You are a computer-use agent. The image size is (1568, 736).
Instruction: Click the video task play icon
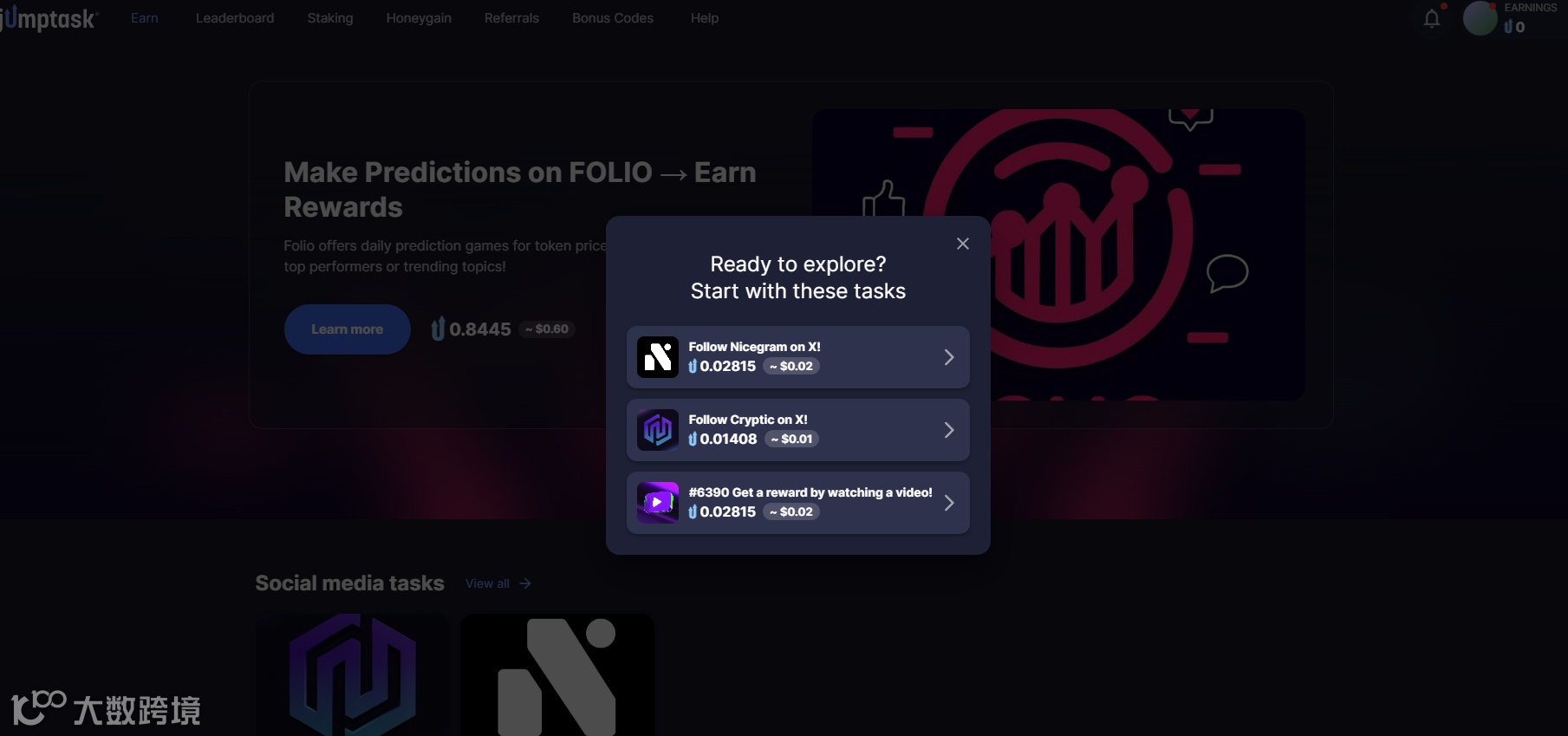click(x=658, y=503)
